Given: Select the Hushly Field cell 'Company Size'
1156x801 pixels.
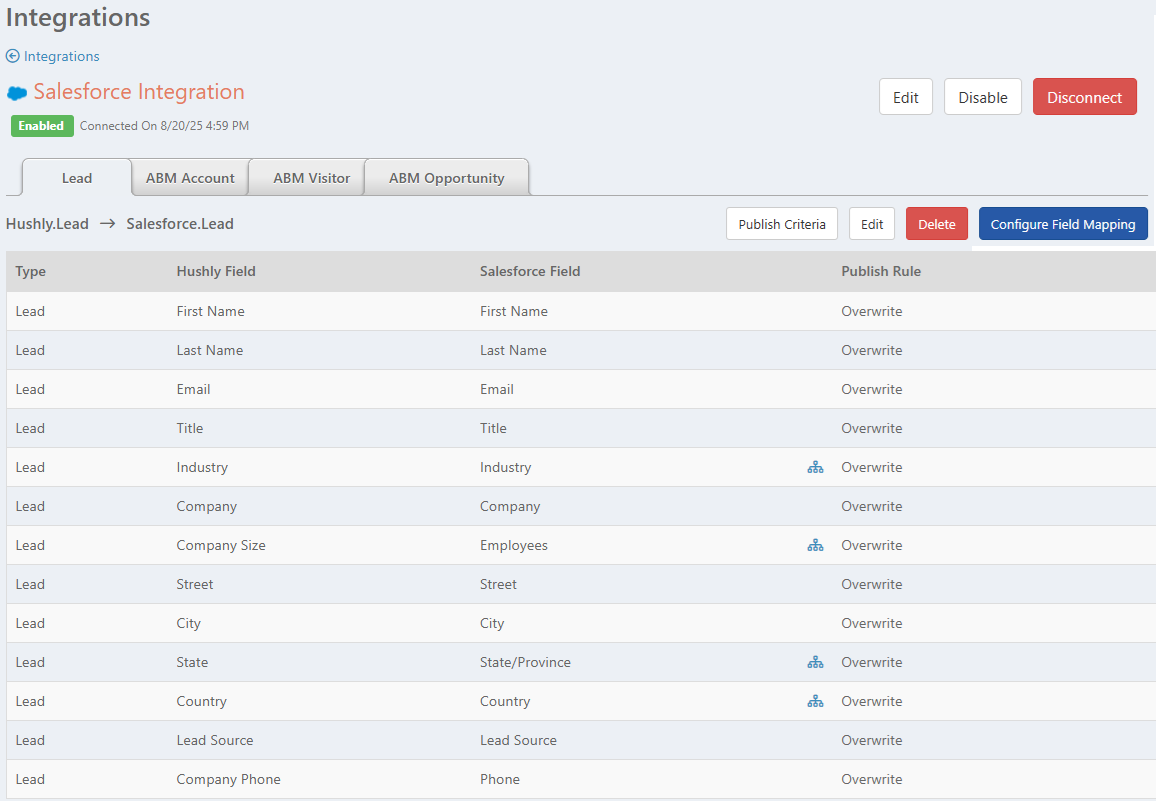Looking at the screenshot, I should (x=220, y=546).
